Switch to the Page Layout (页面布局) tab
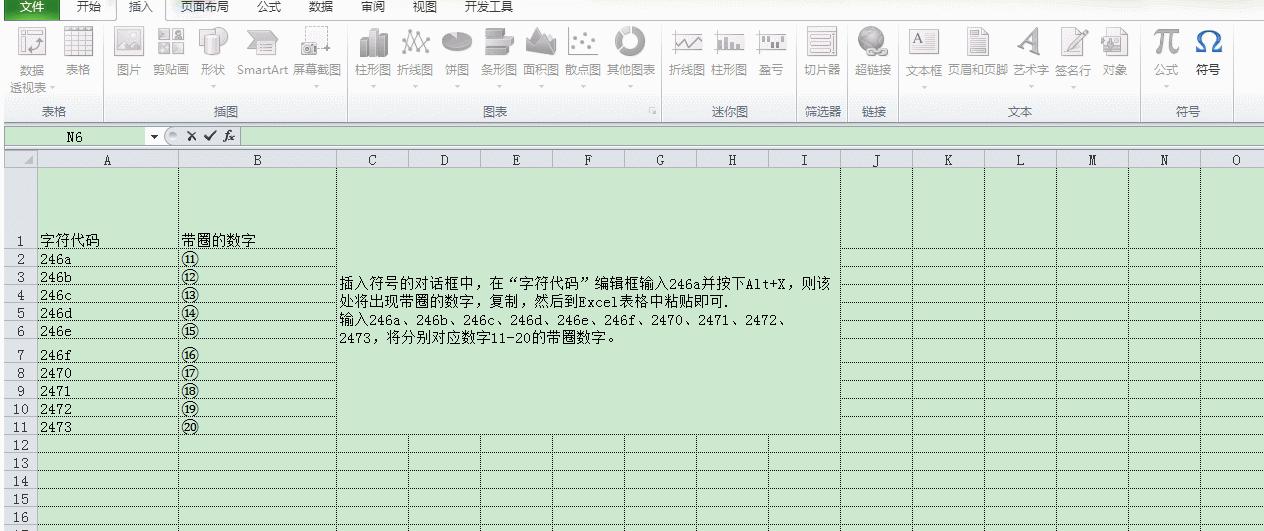The image size is (1264, 531). [204, 7]
